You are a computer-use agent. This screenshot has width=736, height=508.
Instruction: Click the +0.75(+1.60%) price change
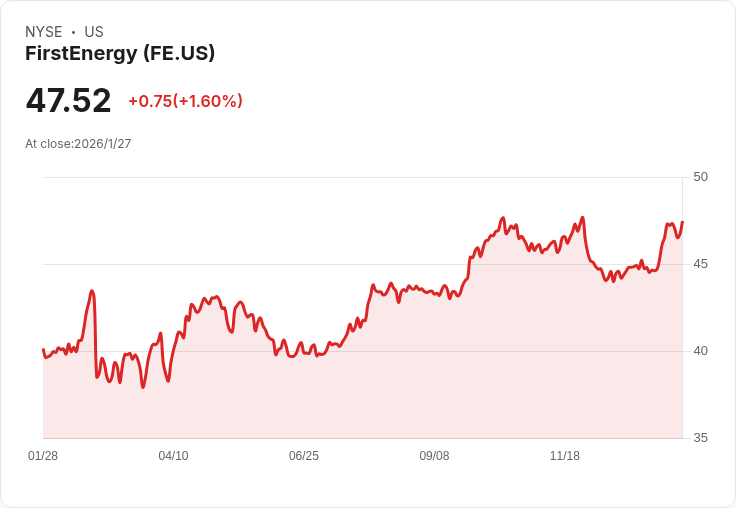tap(185, 101)
